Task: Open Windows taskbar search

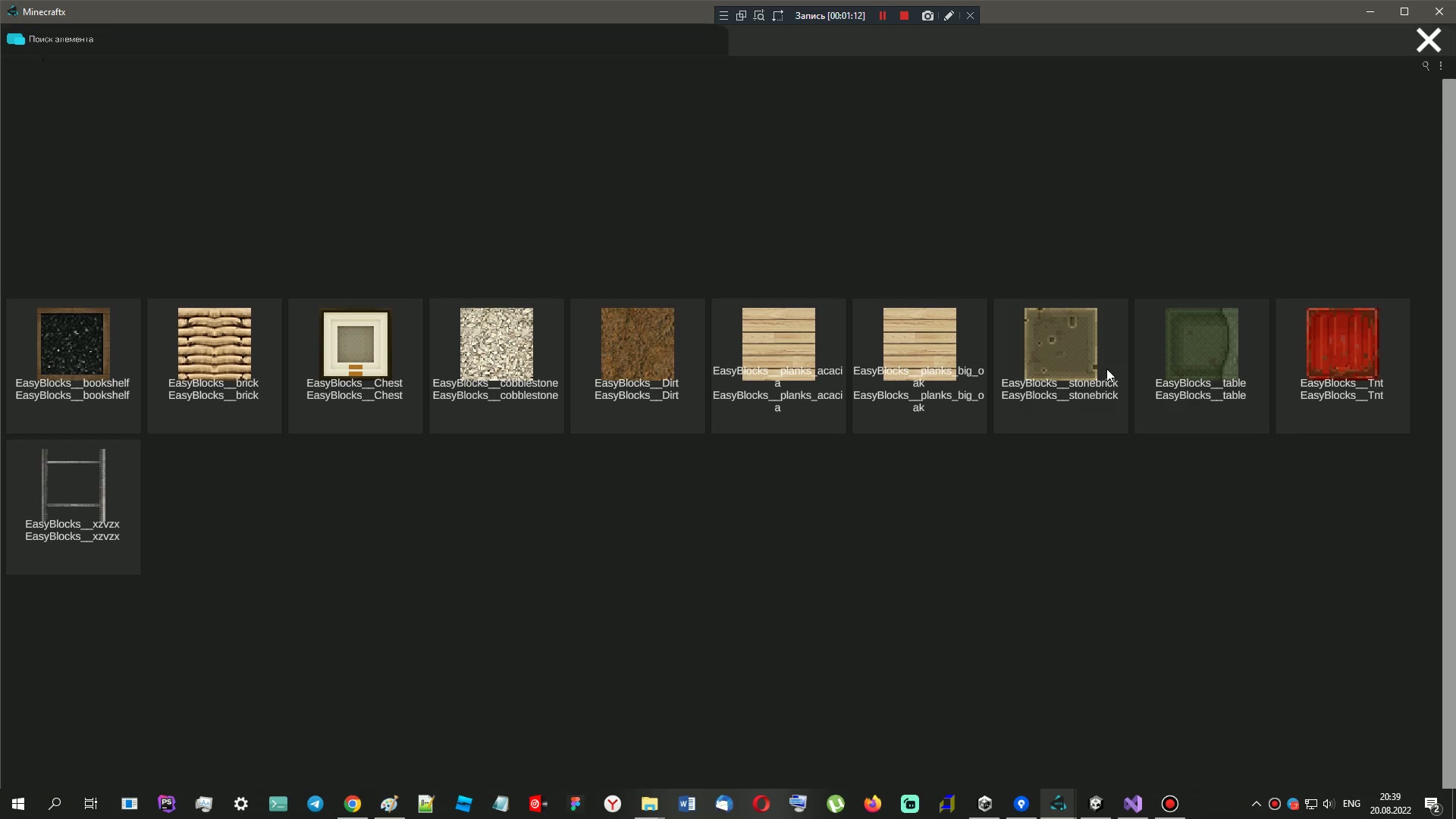Action: click(55, 804)
